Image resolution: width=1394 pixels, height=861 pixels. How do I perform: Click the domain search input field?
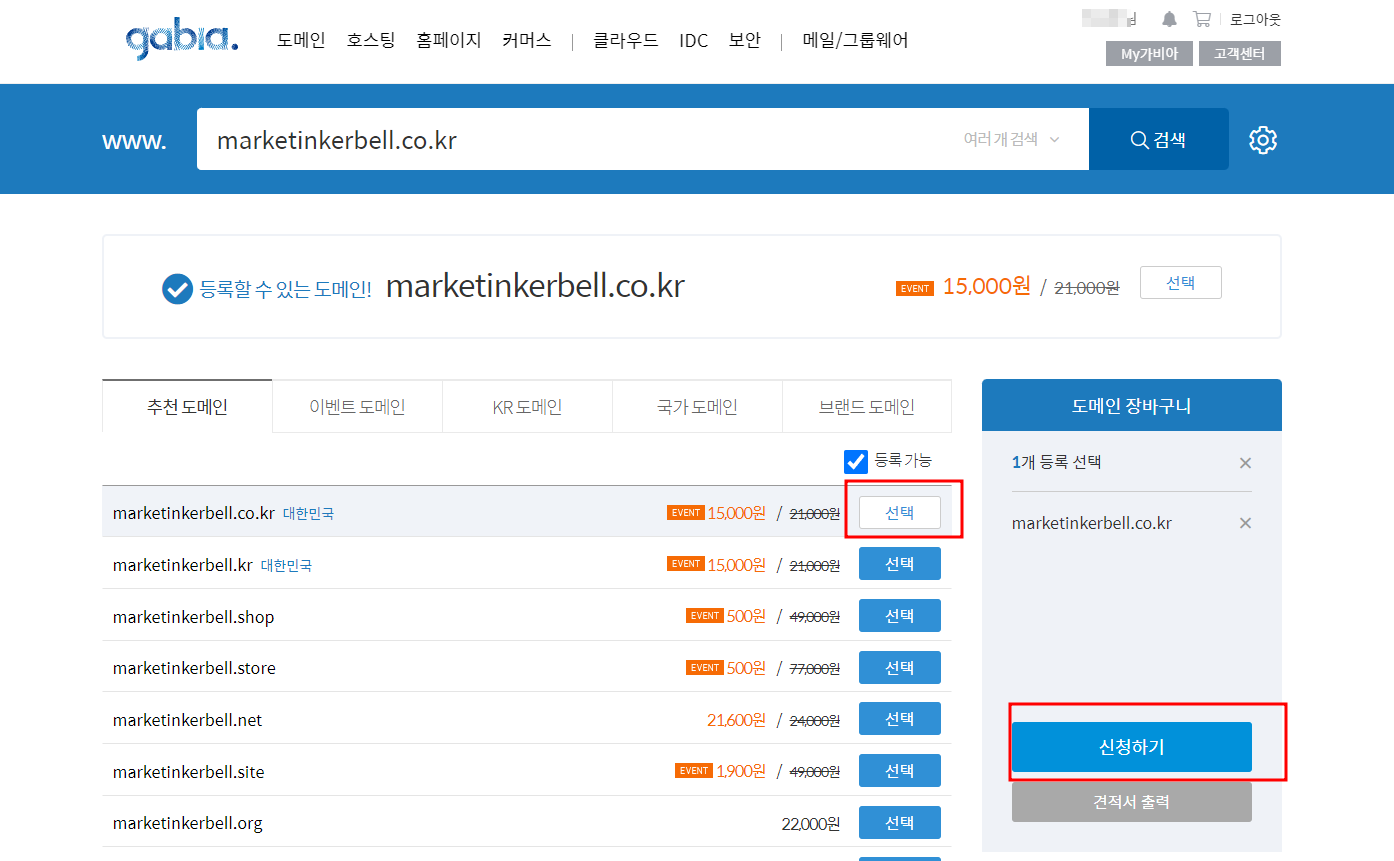600,139
